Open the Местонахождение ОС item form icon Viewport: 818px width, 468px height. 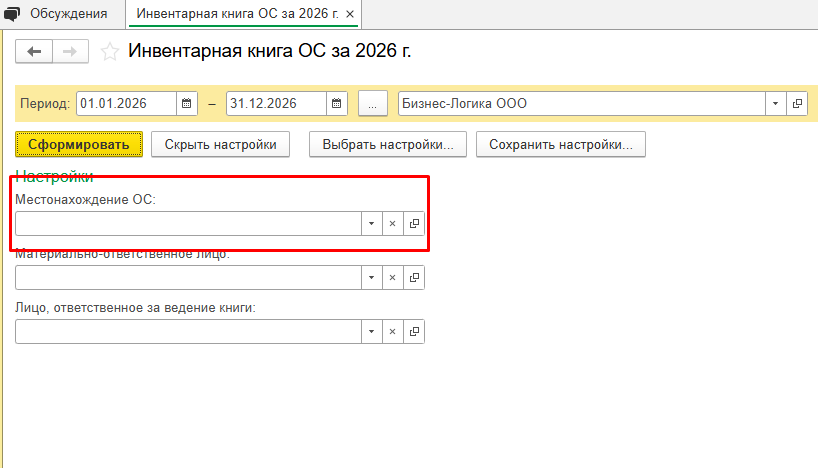(414, 223)
